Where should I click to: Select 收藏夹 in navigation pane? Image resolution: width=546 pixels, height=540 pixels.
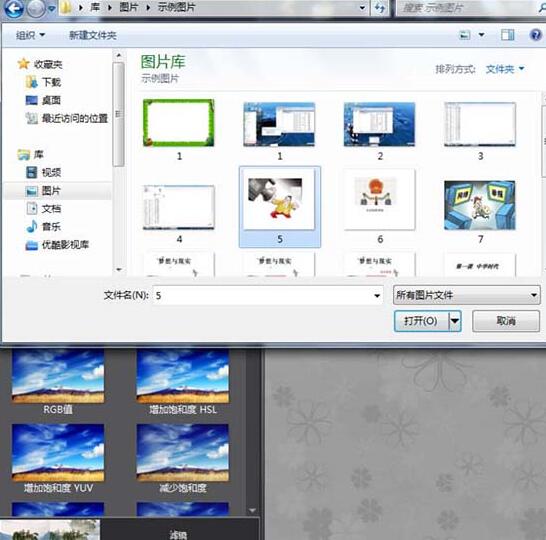(x=40, y=64)
